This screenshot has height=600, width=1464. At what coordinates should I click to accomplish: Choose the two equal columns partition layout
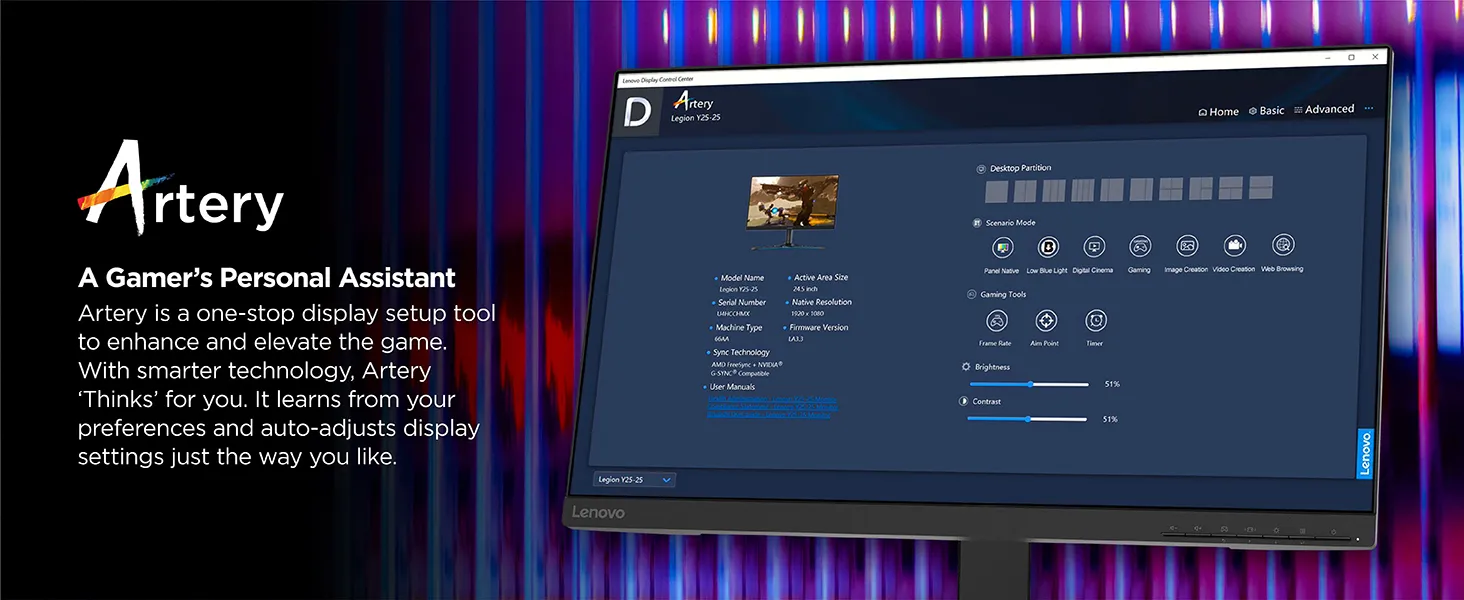1025,191
